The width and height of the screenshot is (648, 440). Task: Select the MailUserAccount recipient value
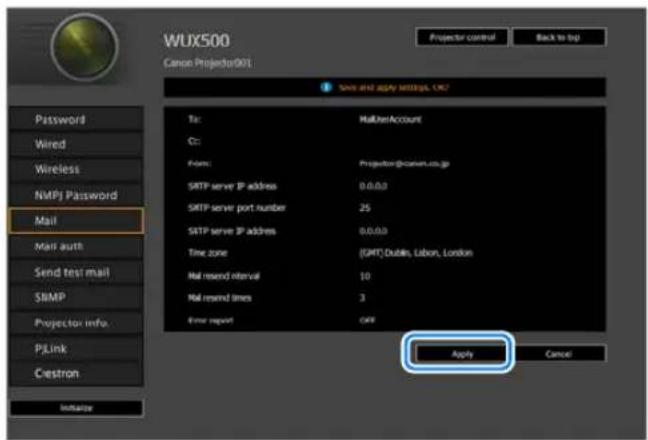[390, 119]
